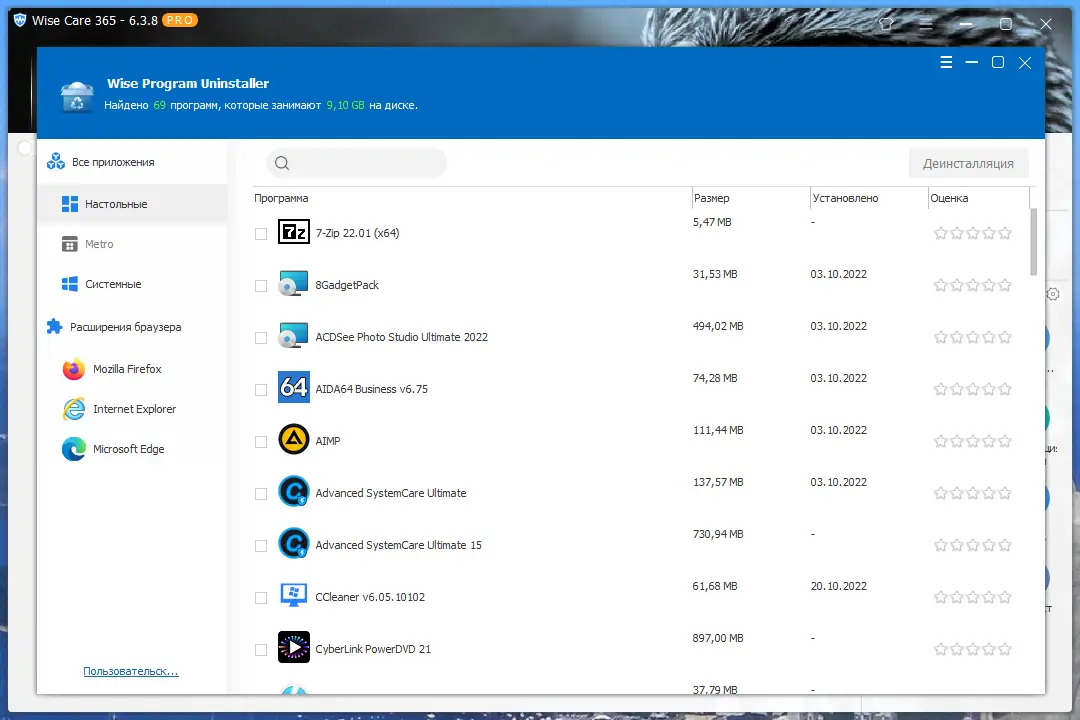The image size is (1080, 720).
Task: Open the Uninstaller hamburger menu icon
Action: pyautogui.click(x=946, y=63)
